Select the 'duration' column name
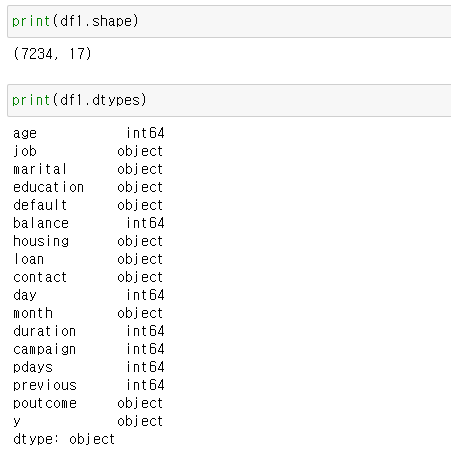This screenshot has height=455, width=451. coord(45,331)
